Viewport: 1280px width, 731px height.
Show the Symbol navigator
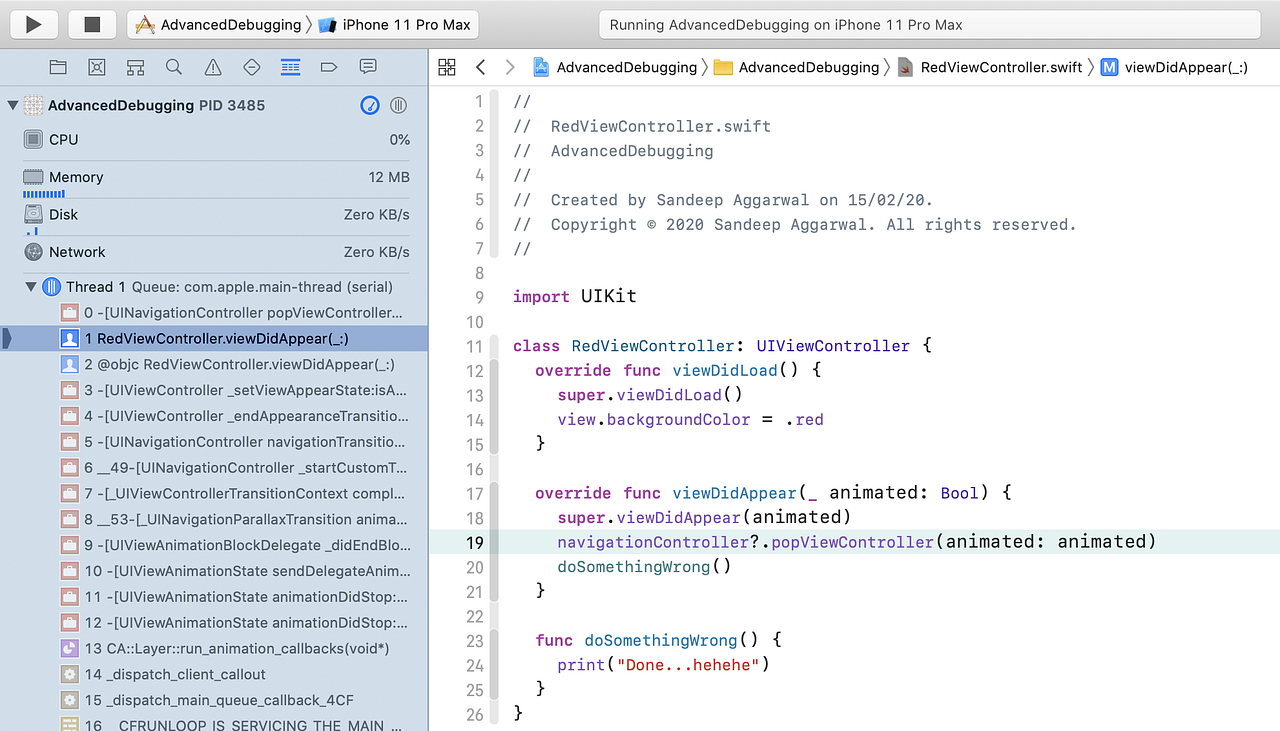click(134, 67)
